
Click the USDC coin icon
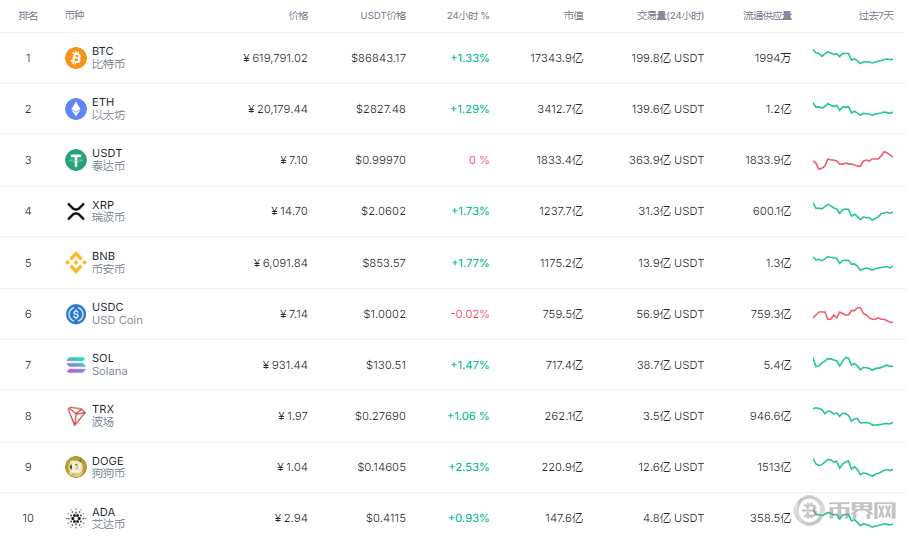(x=75, y=314)
